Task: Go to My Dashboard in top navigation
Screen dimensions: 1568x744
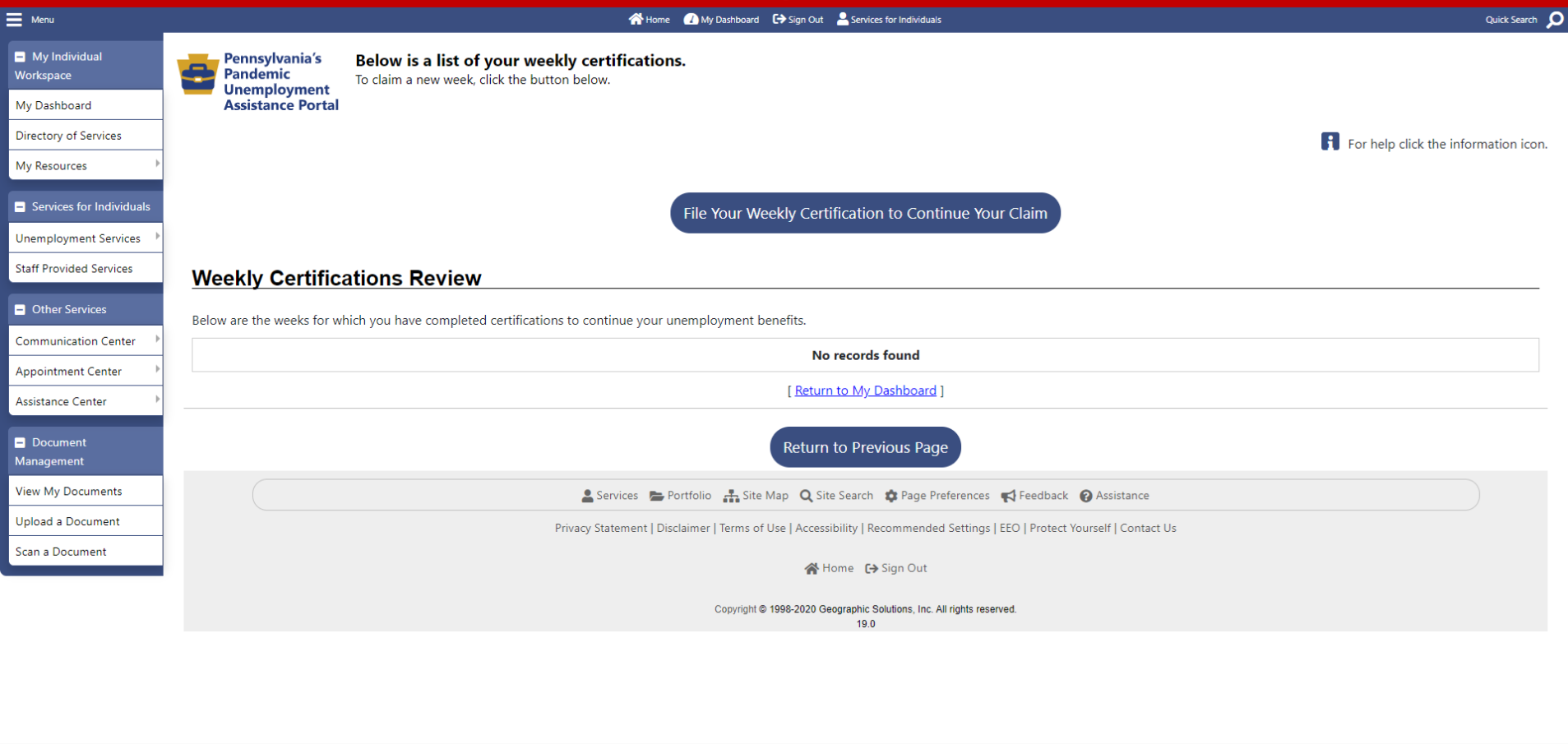Action: pyautogui.click(x=721, y=20)
